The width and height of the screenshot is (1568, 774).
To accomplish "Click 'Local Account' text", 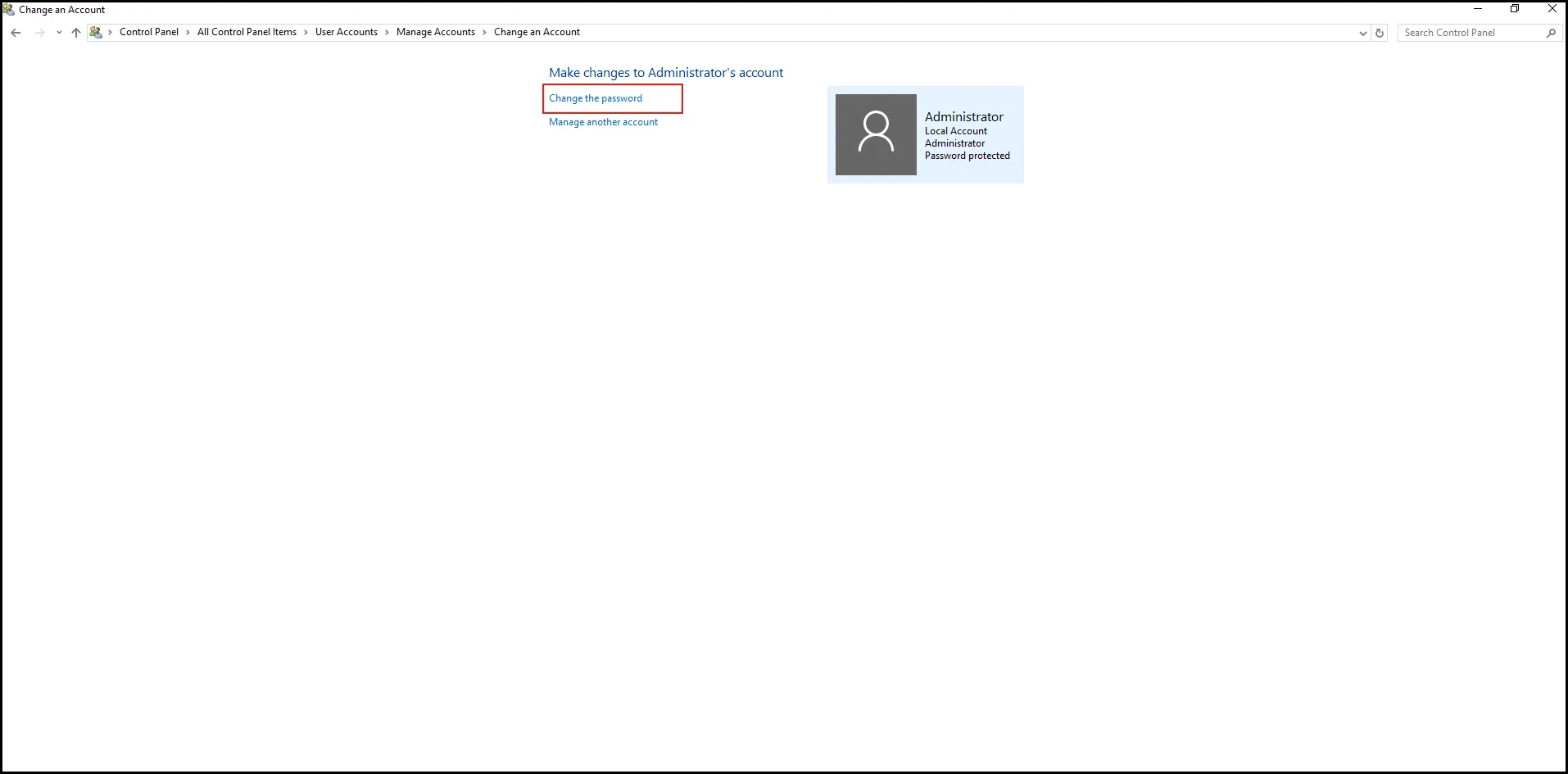I will click(x=956, y=131).
